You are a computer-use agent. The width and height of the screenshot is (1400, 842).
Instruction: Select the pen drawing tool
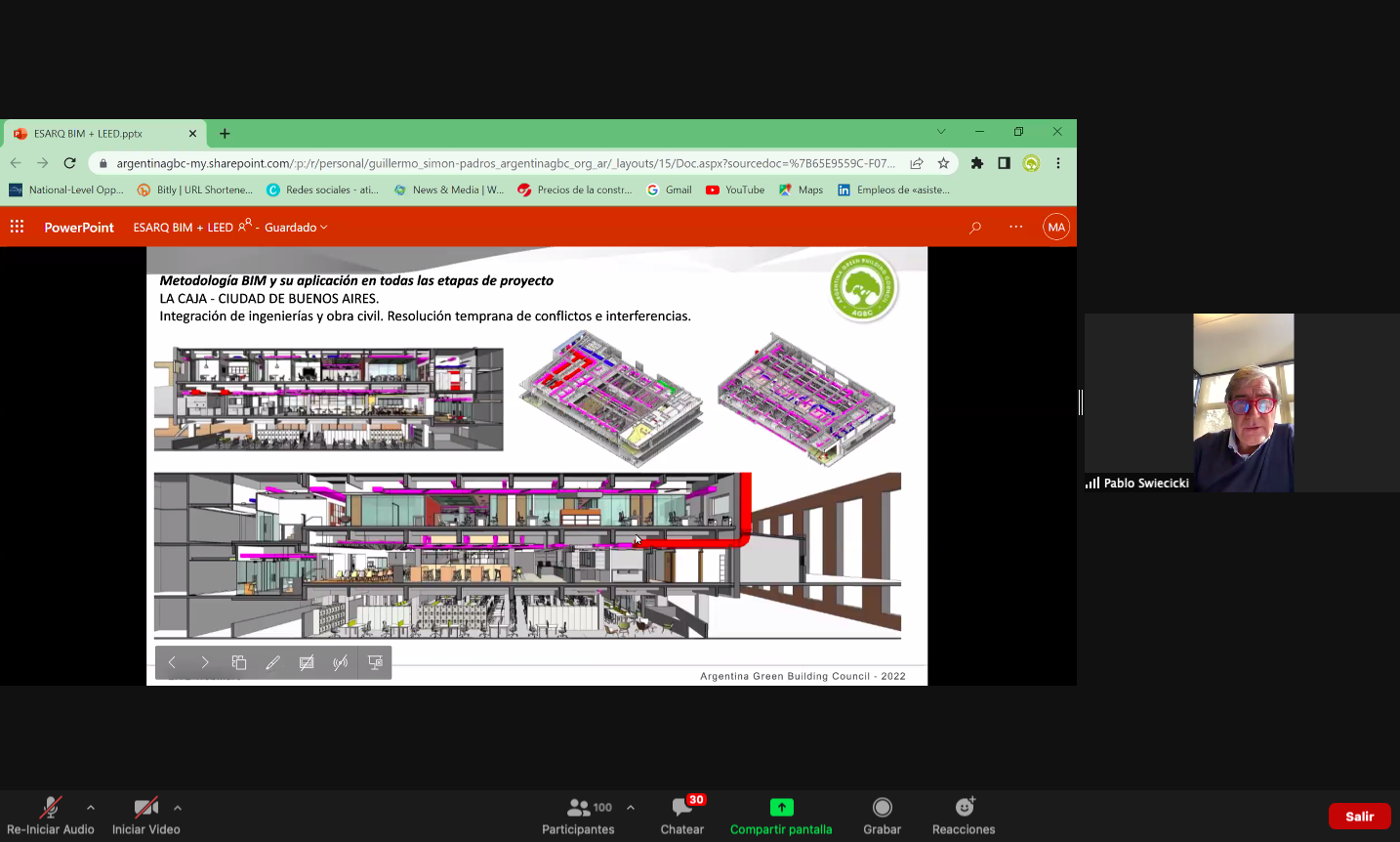coord(273,662)
